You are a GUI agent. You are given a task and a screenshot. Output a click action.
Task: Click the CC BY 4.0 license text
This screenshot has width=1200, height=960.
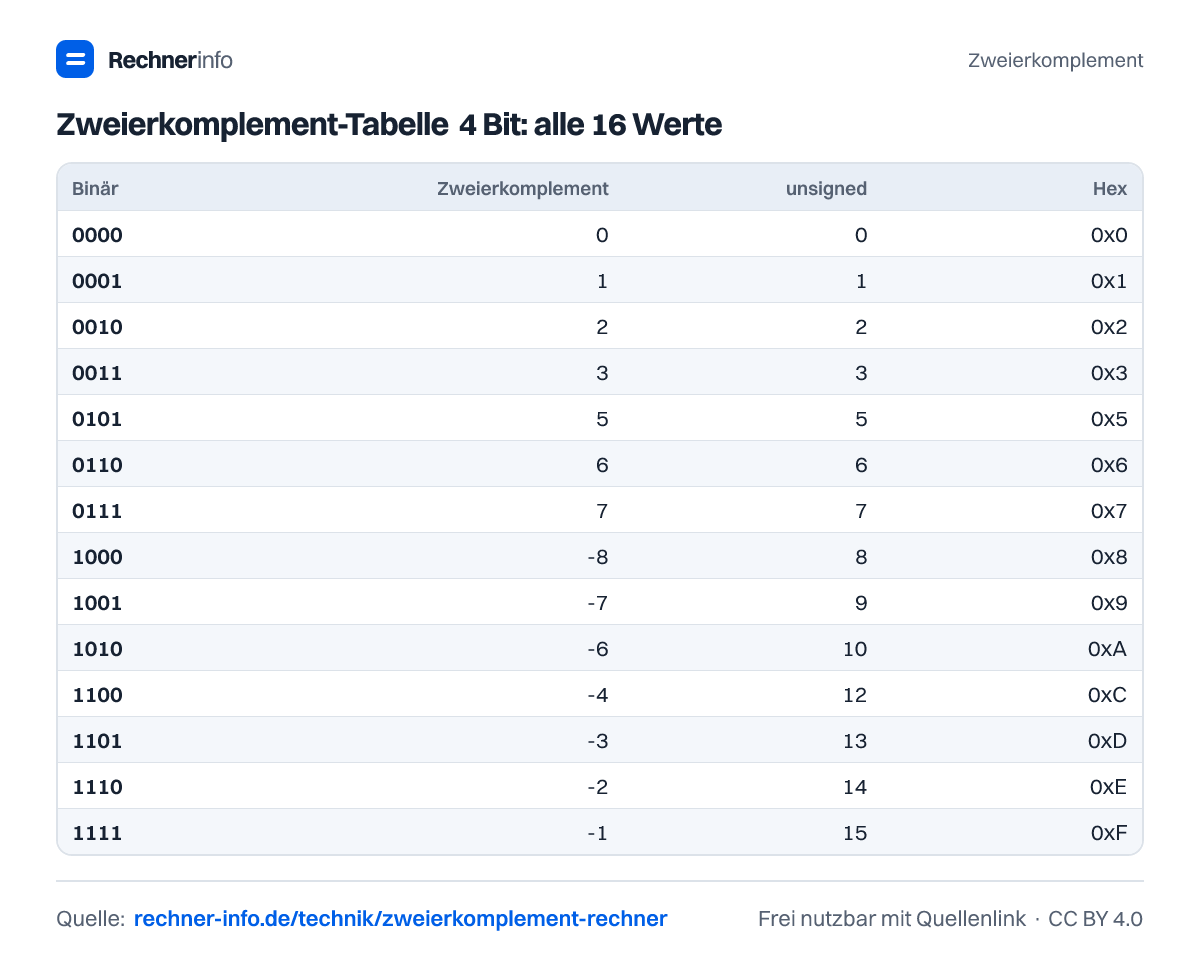point(1096,918)
